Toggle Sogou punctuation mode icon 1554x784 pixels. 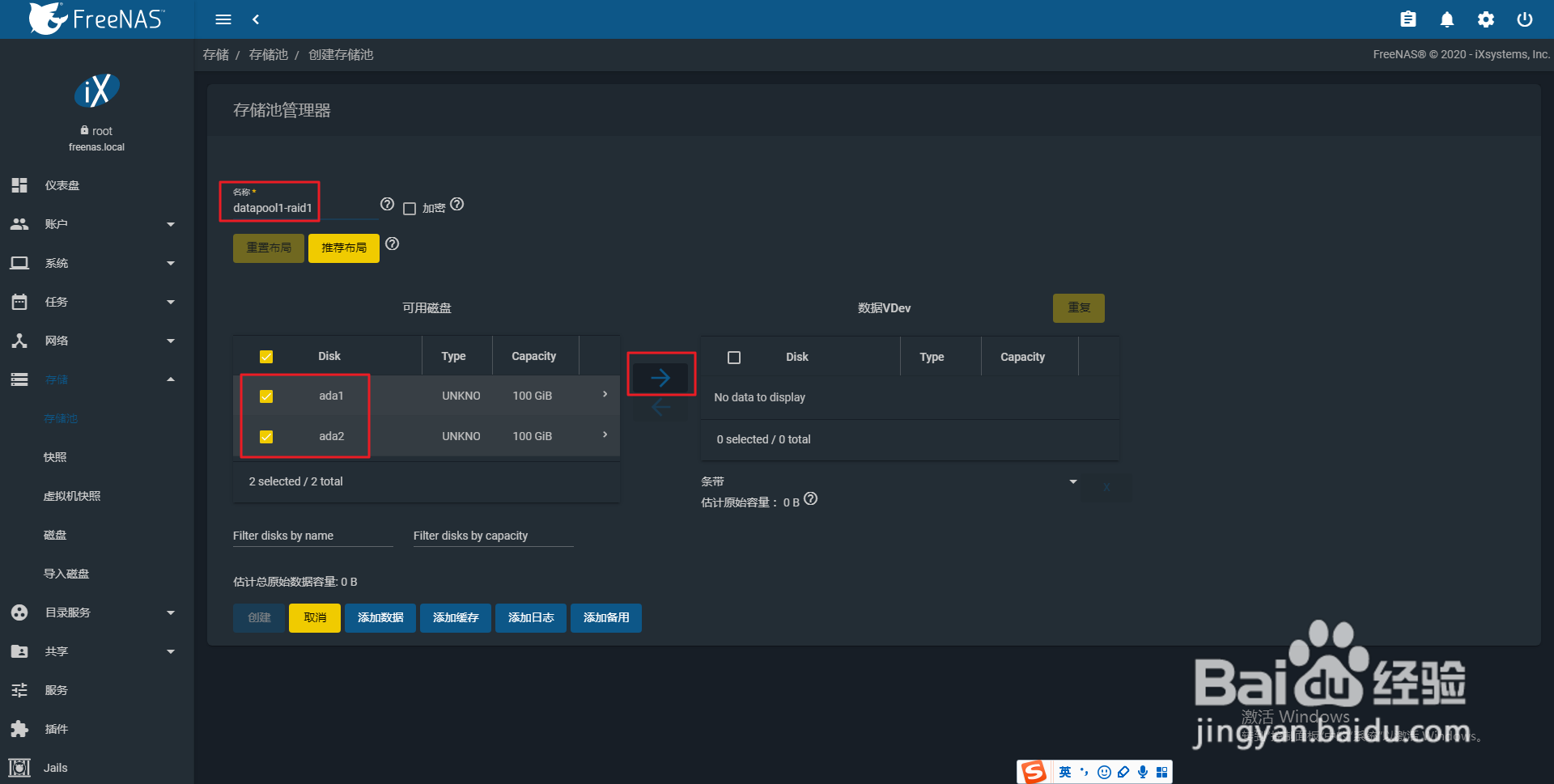pyautogui.click(x=1085, y=772)
